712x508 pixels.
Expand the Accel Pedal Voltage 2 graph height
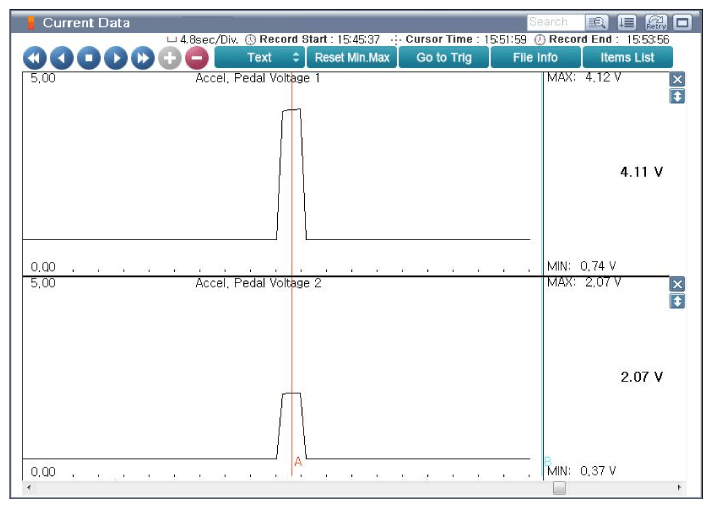pos(677,301)
